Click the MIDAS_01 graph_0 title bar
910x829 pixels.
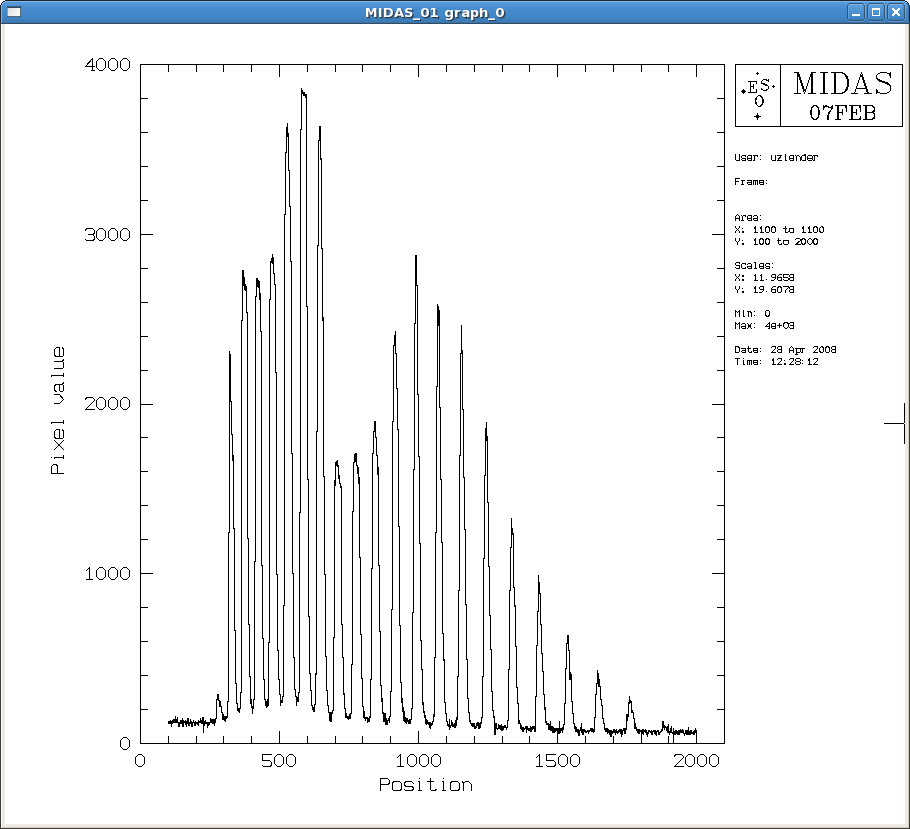(x=434, y=13)
